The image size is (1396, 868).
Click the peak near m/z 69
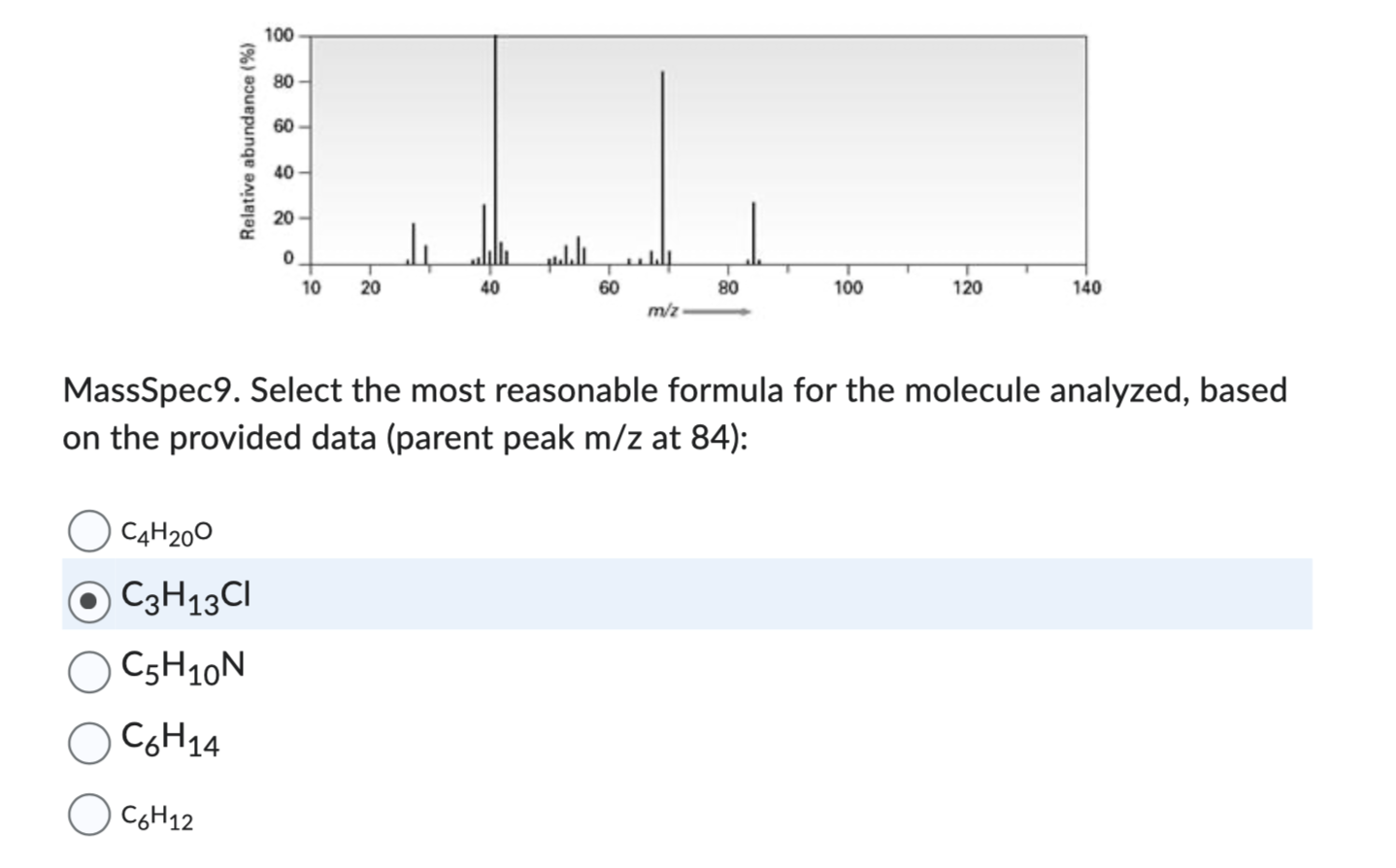[663, 165]
